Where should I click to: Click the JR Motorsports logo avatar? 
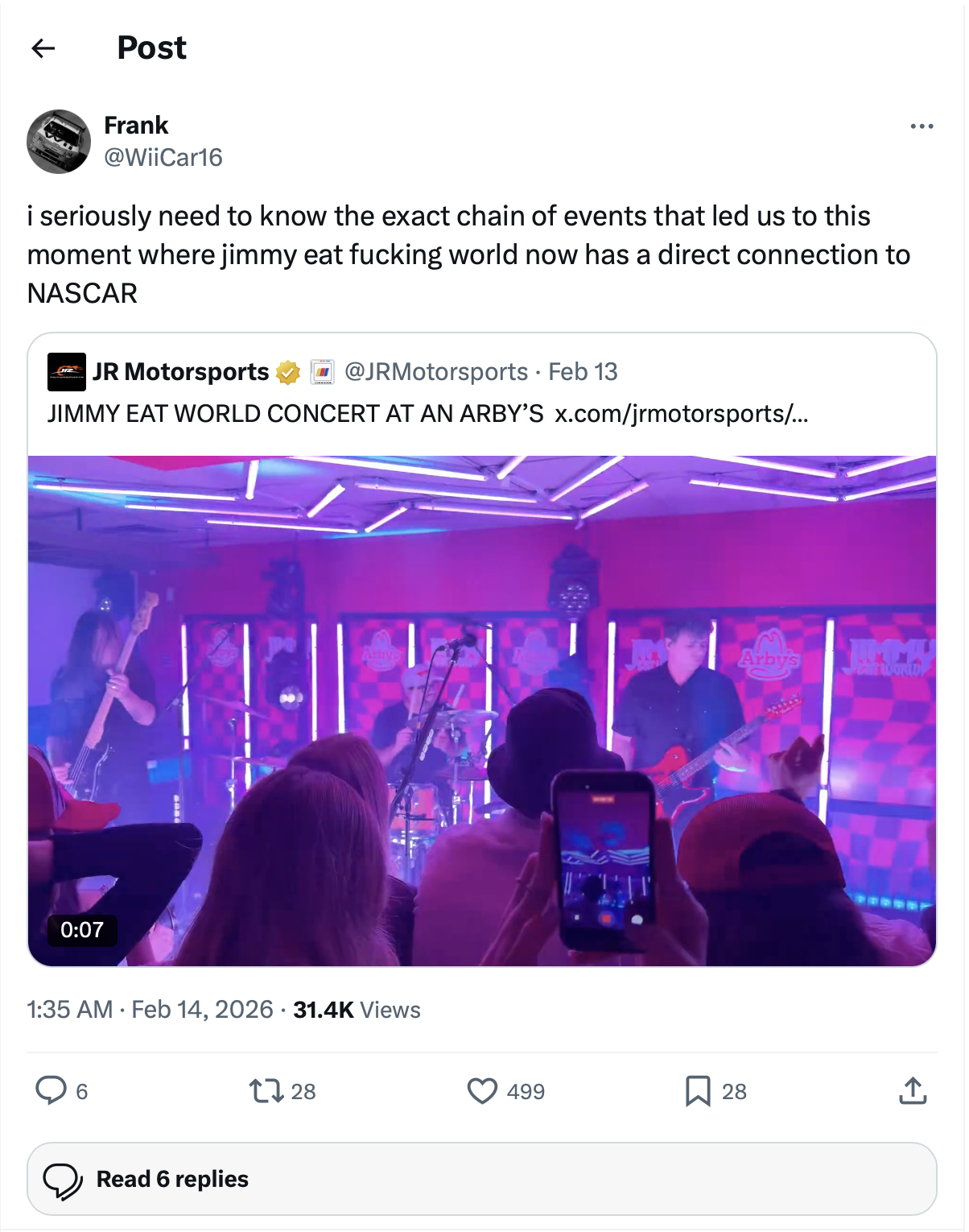(x=66, y=372)
